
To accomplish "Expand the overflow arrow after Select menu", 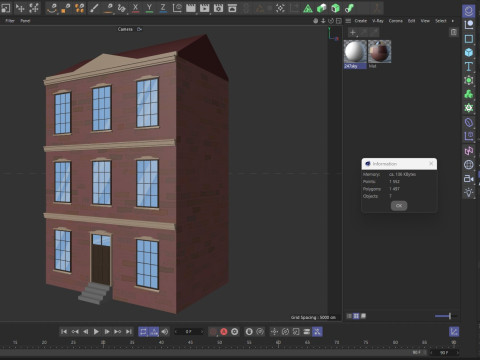I will pyautogui.click(x=453, y=21).
